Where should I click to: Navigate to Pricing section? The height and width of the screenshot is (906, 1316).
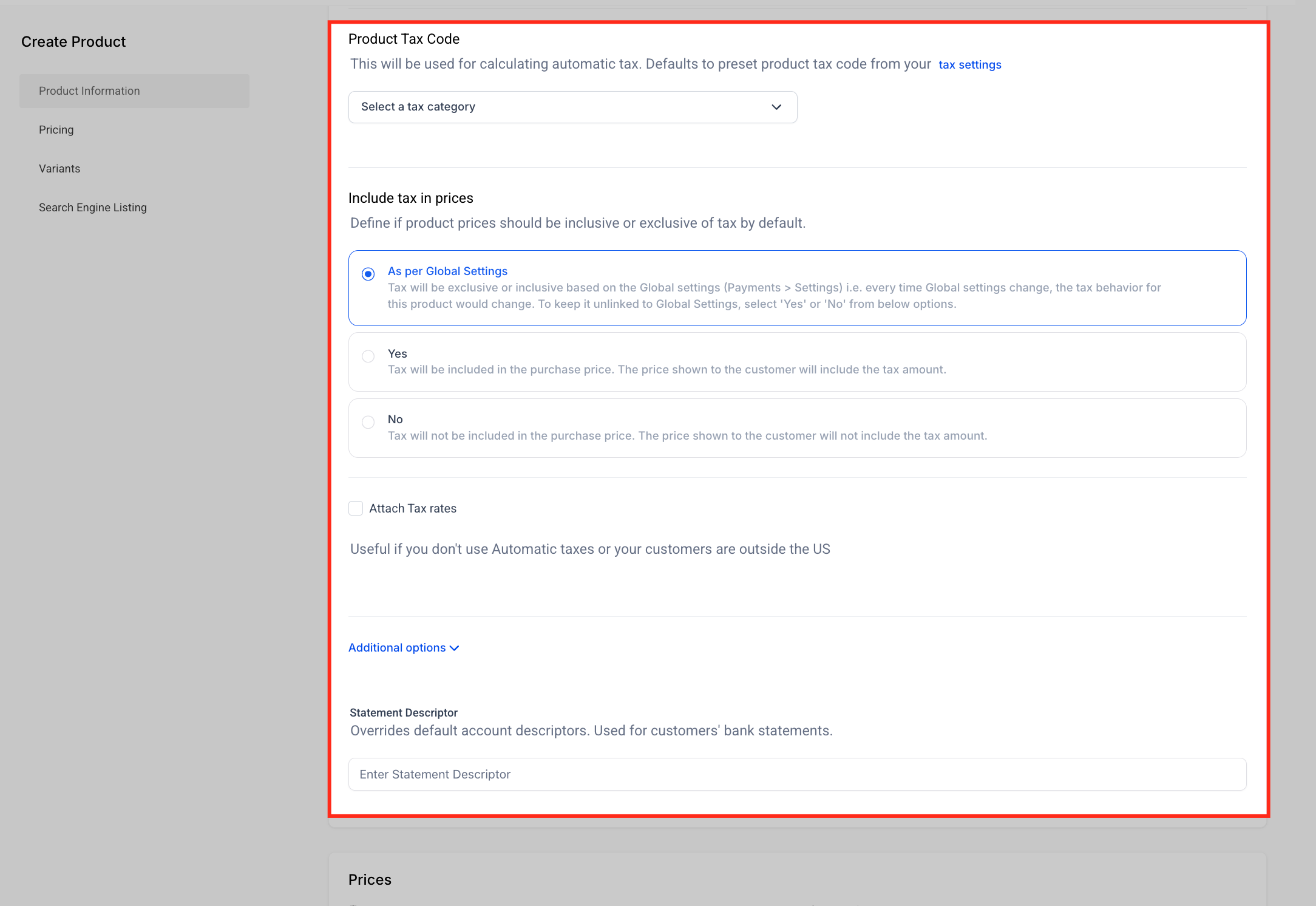tap(56, 130)
